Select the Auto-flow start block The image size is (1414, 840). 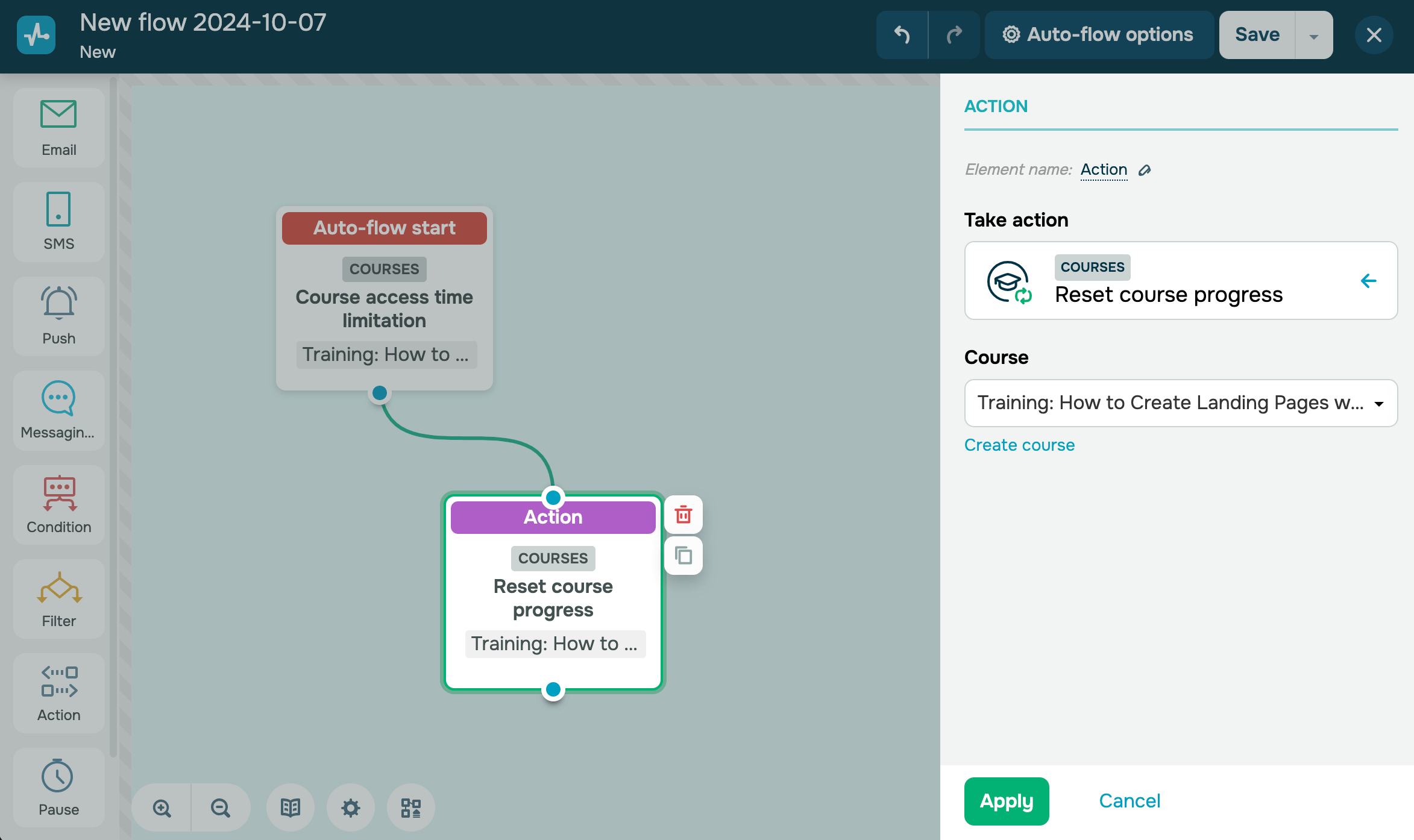click(384, 228)
